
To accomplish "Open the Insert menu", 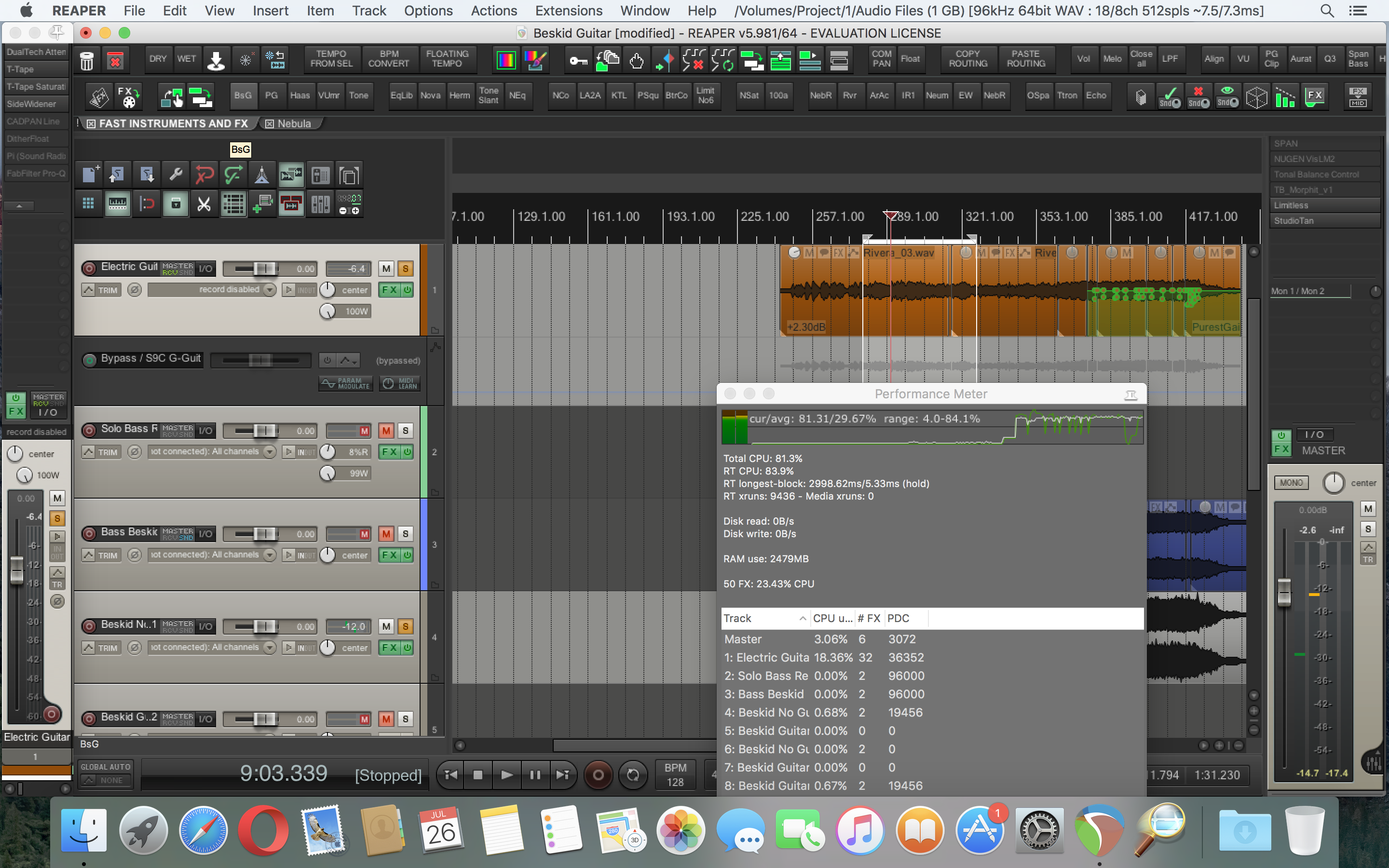I will (x=271, y=10).
